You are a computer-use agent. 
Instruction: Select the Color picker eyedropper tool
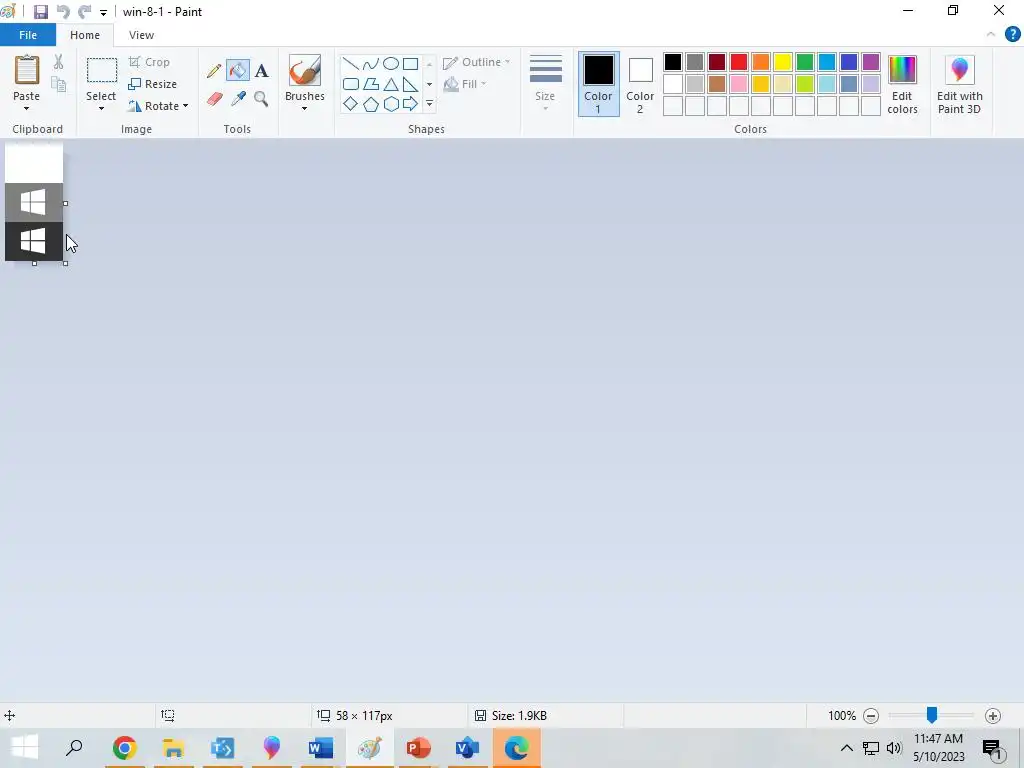(x=238, y=99)
